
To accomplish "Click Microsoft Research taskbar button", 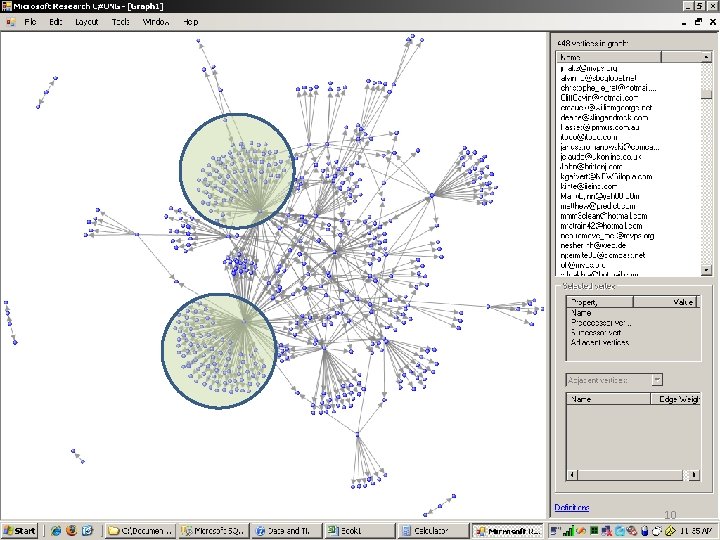I will pos(507,531).
